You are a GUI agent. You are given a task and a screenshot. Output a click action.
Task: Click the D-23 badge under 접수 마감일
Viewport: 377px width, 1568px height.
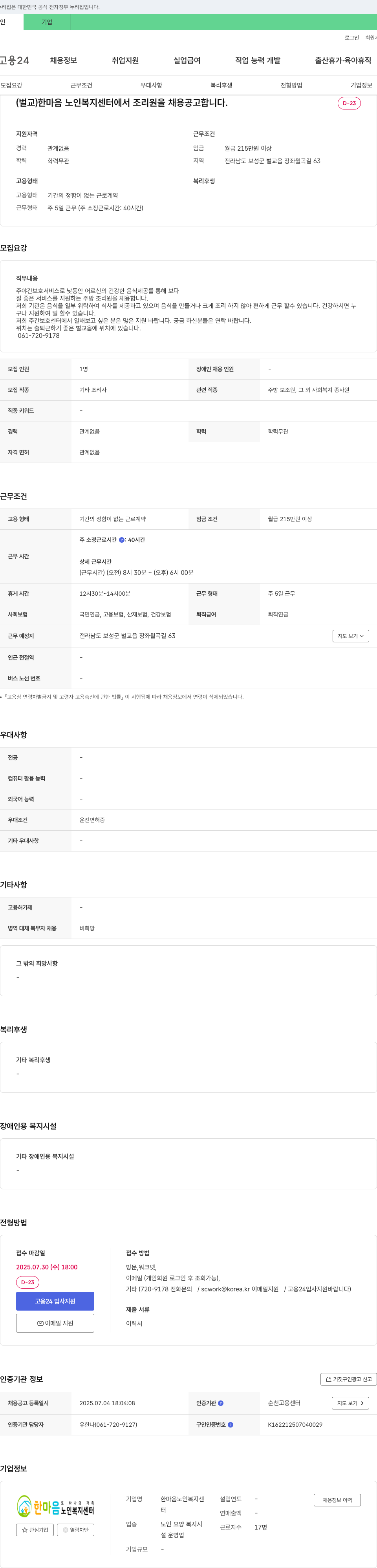(x=27, y=1282)
